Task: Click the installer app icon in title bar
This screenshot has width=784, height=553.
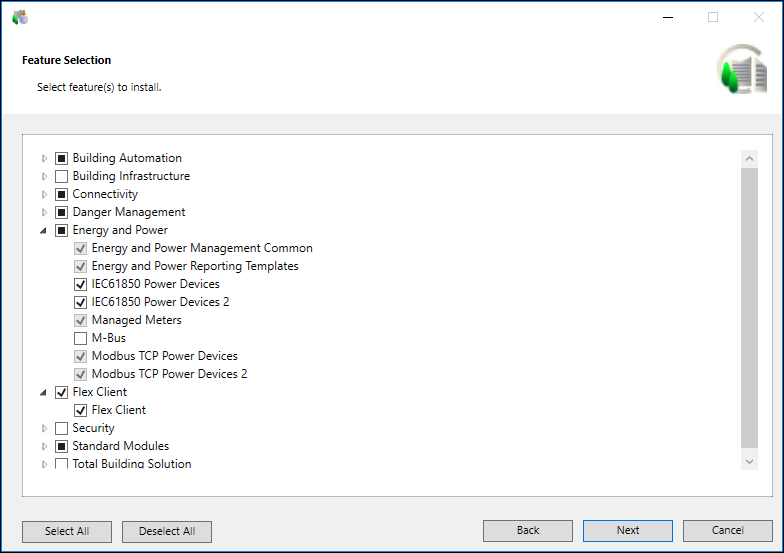Action: point(20,17)
